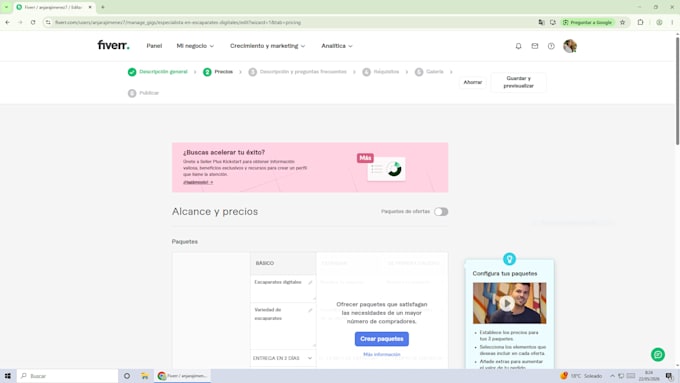The width and height of the screenshot is (680, 383).
Task: Open the help question mark icon
Action: pyautogui.click(x=551, y=46)
